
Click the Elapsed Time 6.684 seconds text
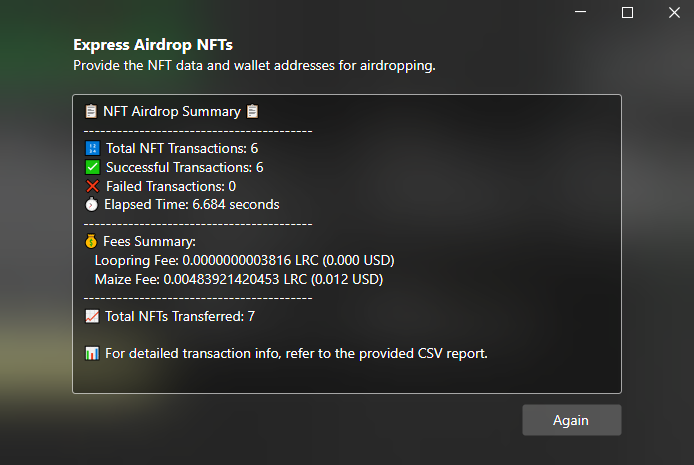click(192, 204)
